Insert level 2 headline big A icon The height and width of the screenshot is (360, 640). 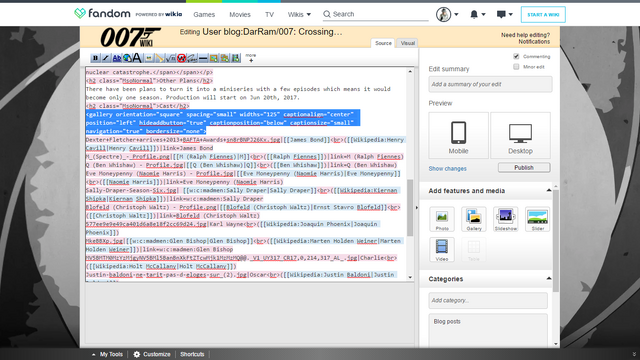[x=138, y=58]
